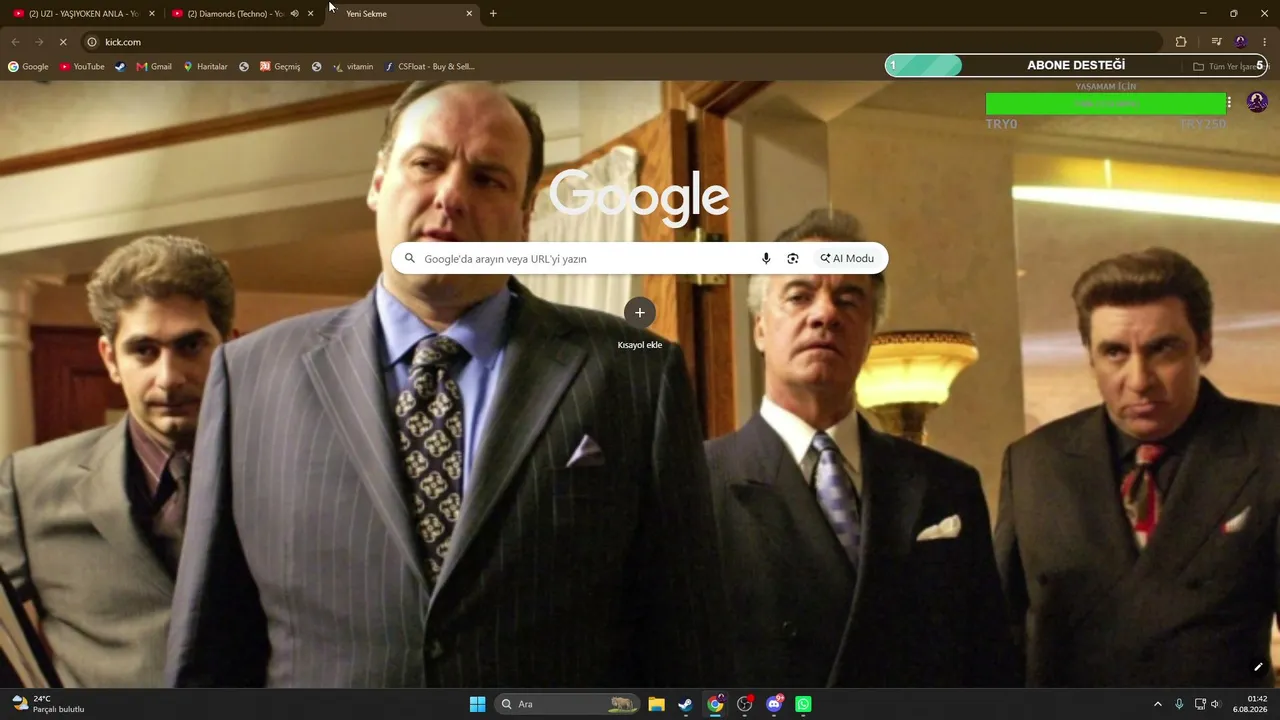Open the Windows Start menu
Viewport: 1280px width, 720px height.
(477, 704)
